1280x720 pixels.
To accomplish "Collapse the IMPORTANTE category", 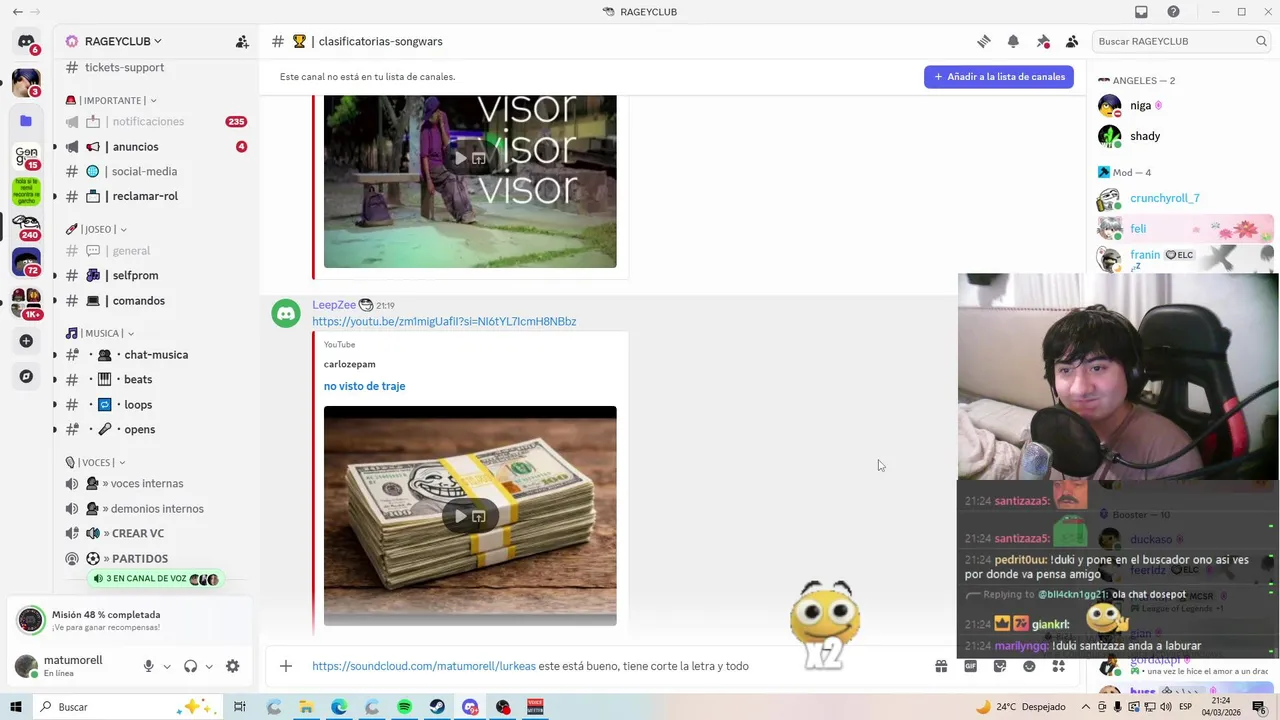I will [x=111, y=100].
